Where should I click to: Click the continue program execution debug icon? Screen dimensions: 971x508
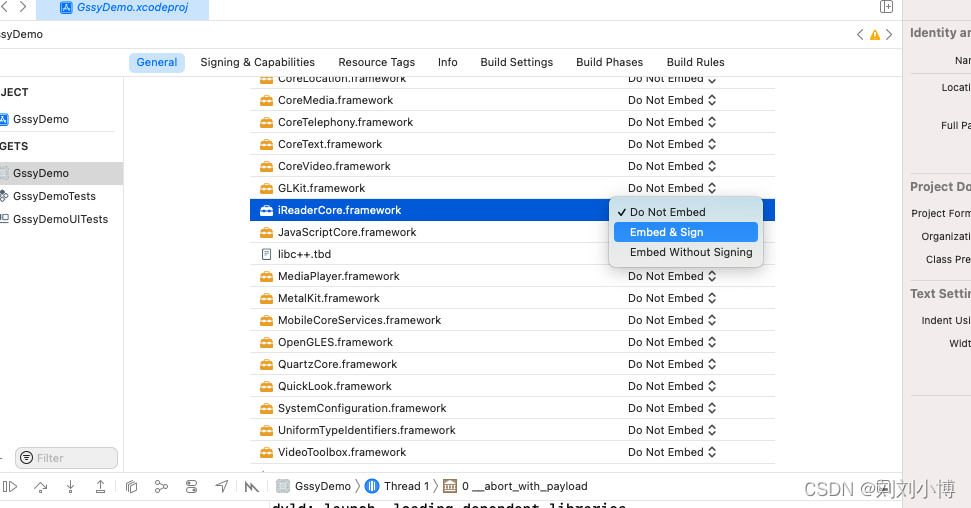click(x=10, y=487)
